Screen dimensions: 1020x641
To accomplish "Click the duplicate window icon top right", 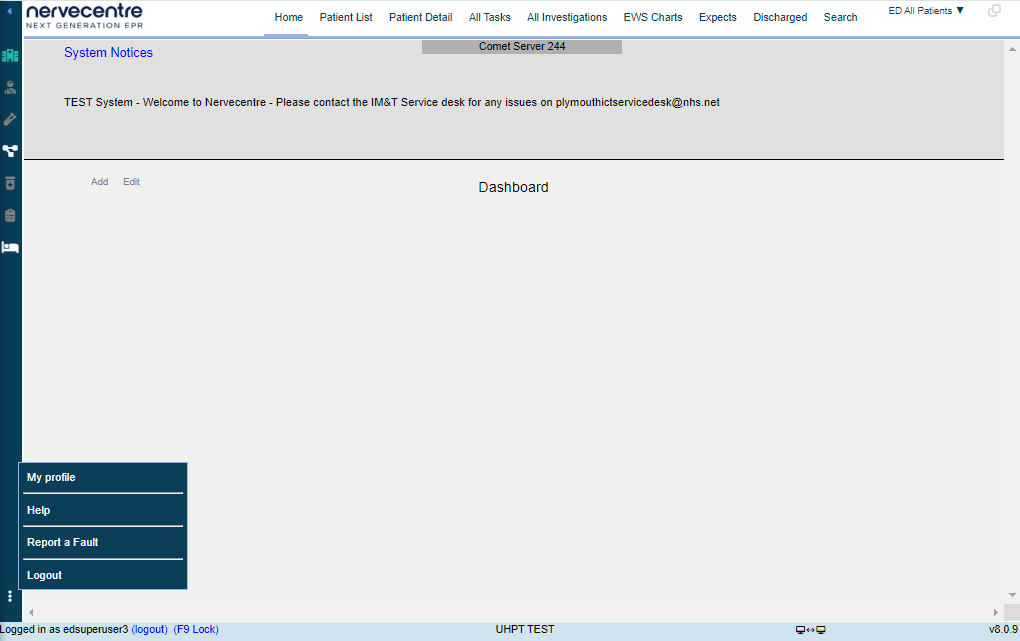I will click(x=994, y=10).
